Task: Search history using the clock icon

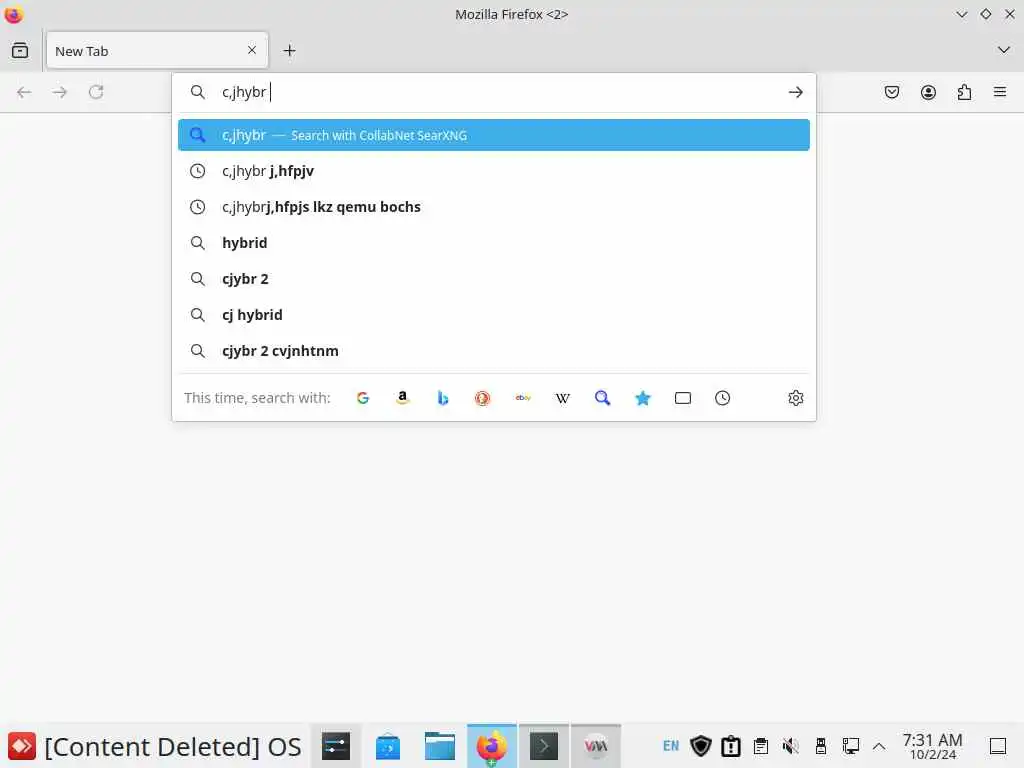Action: coord(722,398)
